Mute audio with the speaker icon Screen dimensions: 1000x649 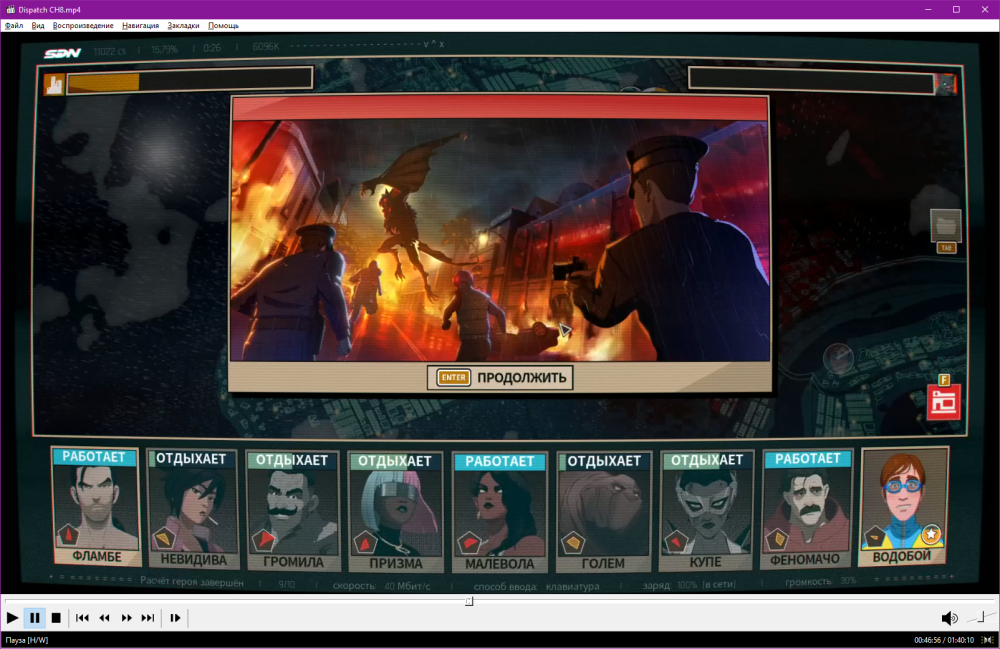point(949,618)
